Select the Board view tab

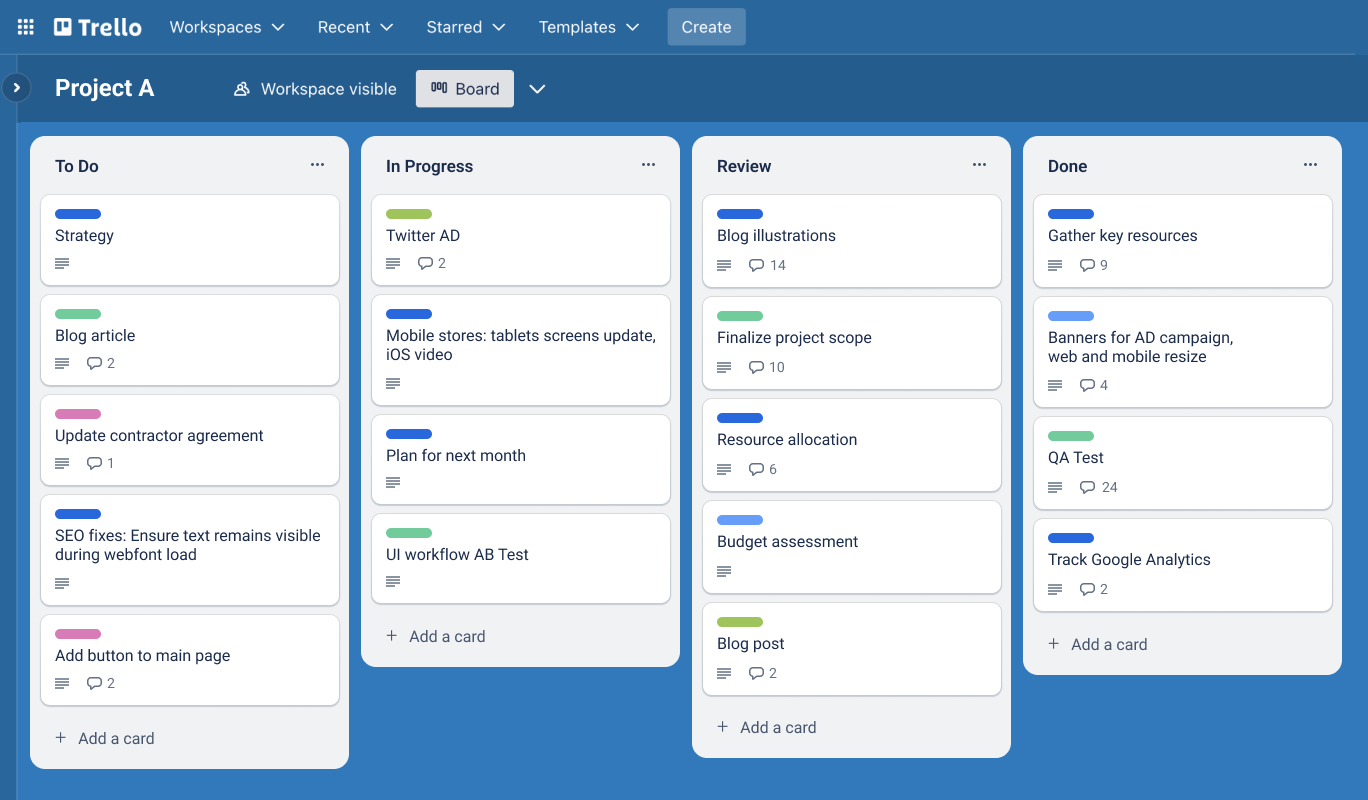pos(465,89)
